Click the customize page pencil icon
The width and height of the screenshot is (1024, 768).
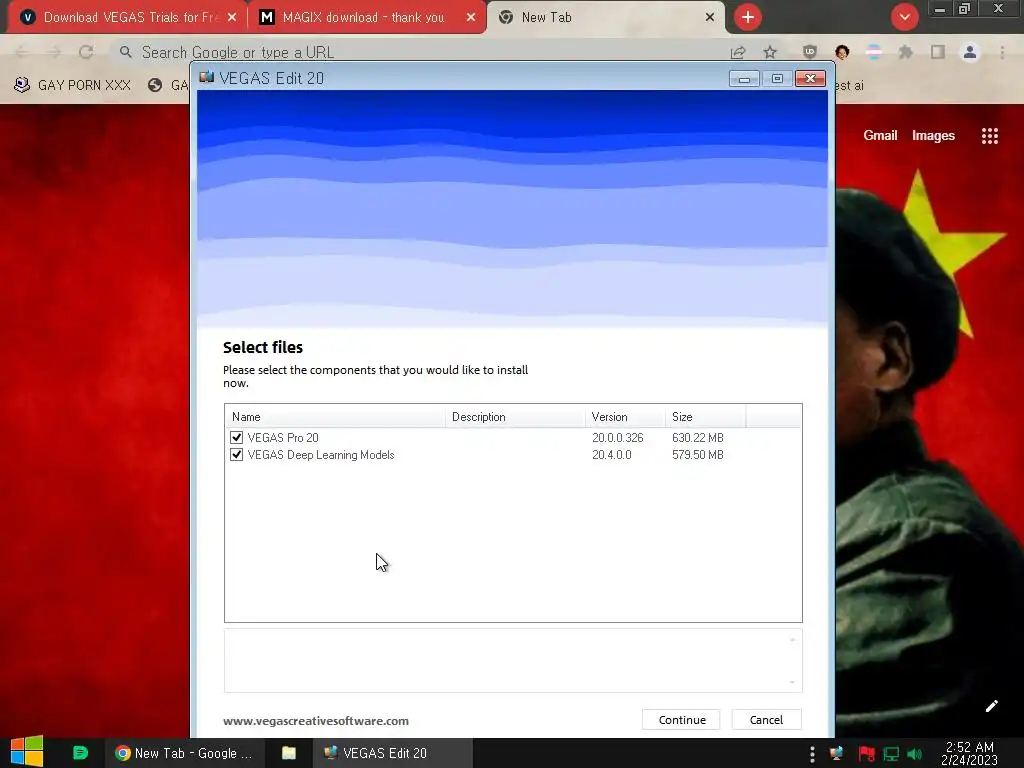[991, 706]
